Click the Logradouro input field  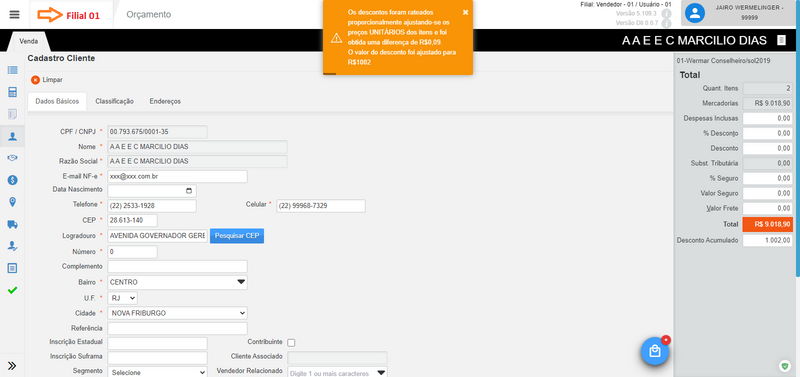click(x=158, y=236)
